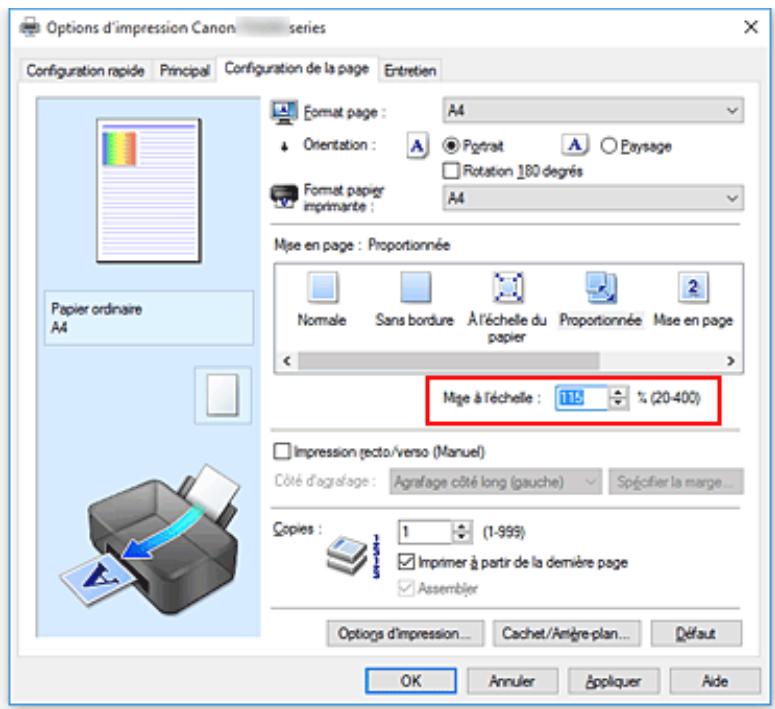The image size is (775, 709).
Task: Open Options d'impression... button
Action: coord(405,633)
